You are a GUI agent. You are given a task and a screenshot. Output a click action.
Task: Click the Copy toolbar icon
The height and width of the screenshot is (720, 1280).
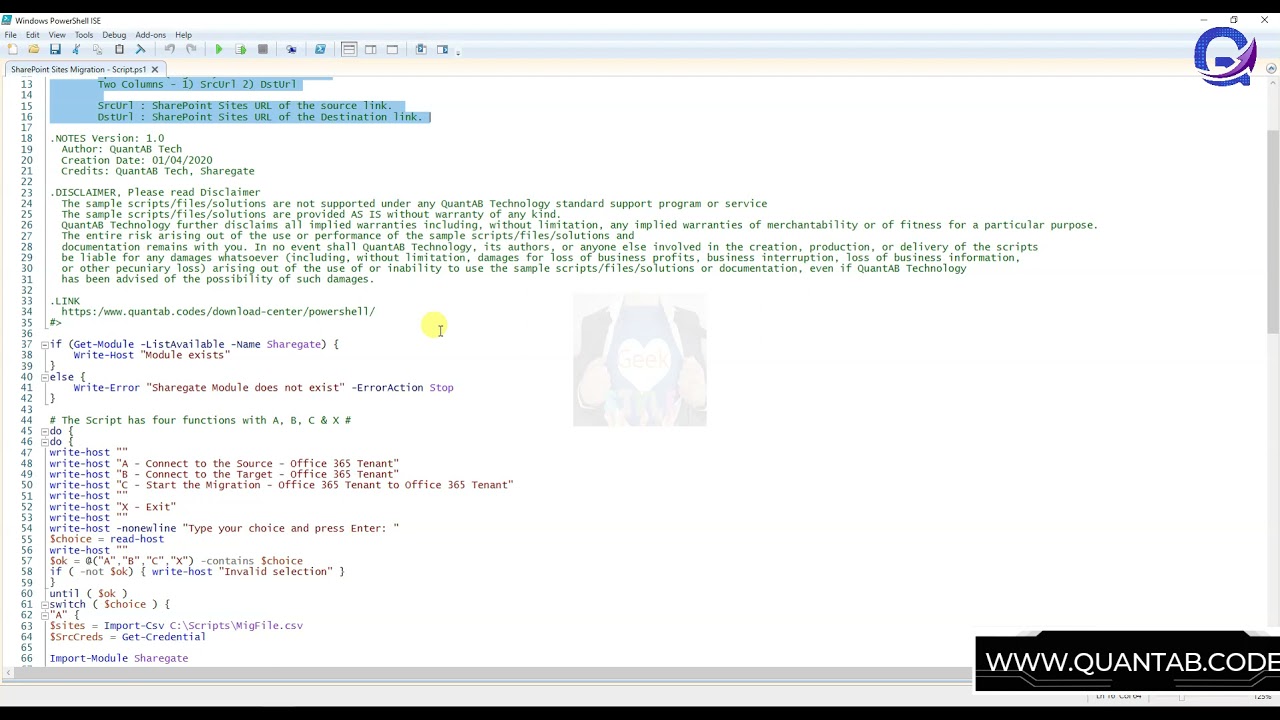[97, 49]
